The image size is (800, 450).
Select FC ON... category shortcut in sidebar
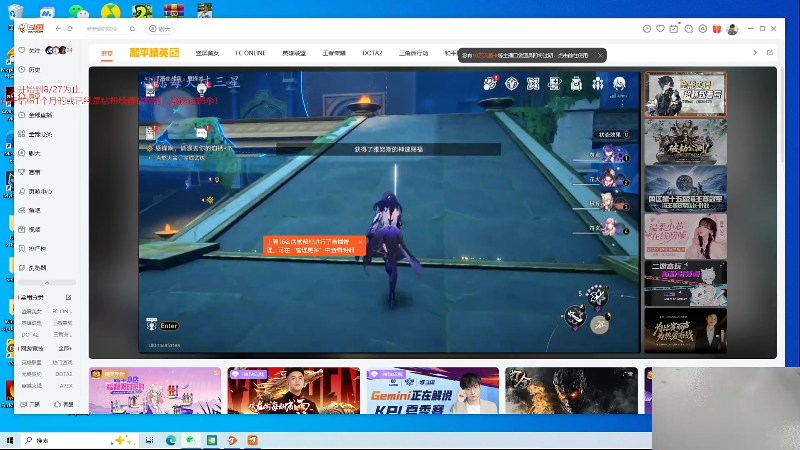[x=62, y=311]
